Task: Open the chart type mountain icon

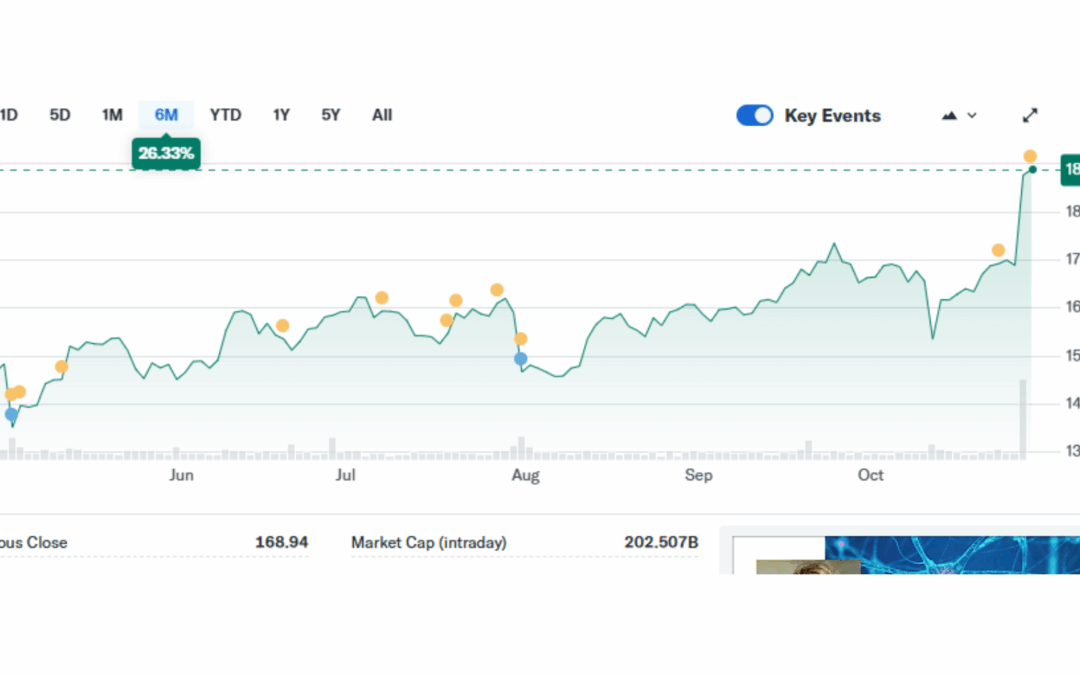Action: click(948, 115)
